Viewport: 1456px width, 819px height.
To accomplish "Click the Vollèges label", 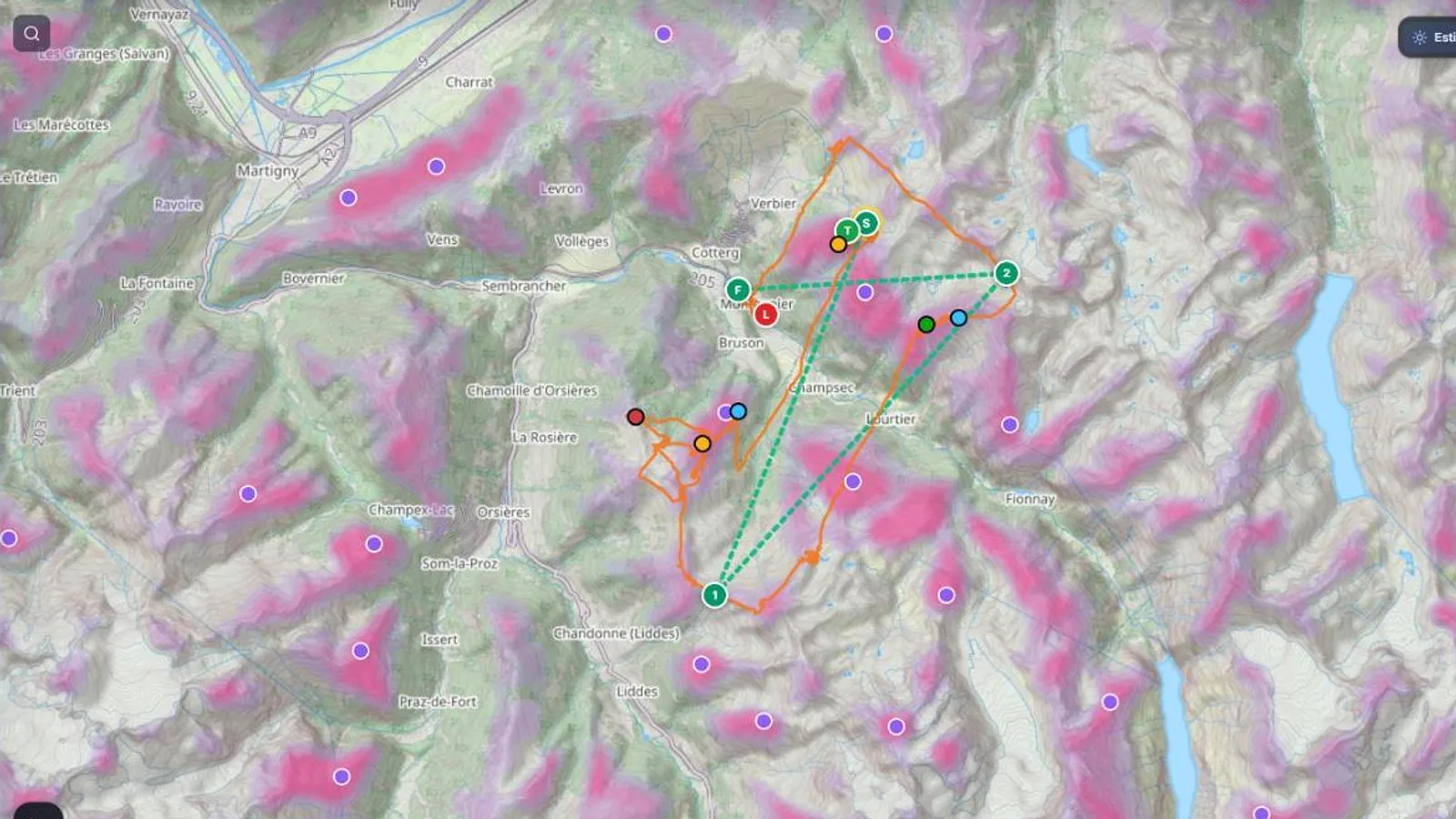I will [x=582, y=241].
